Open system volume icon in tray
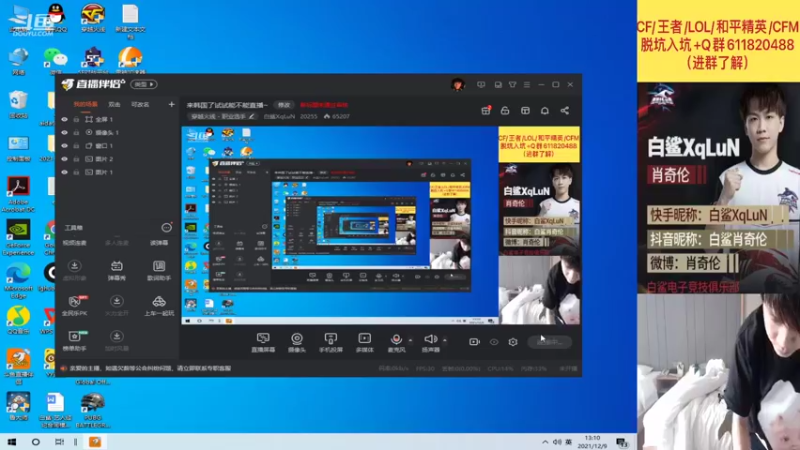The image size is (800, 450). (x=557, y=442)
